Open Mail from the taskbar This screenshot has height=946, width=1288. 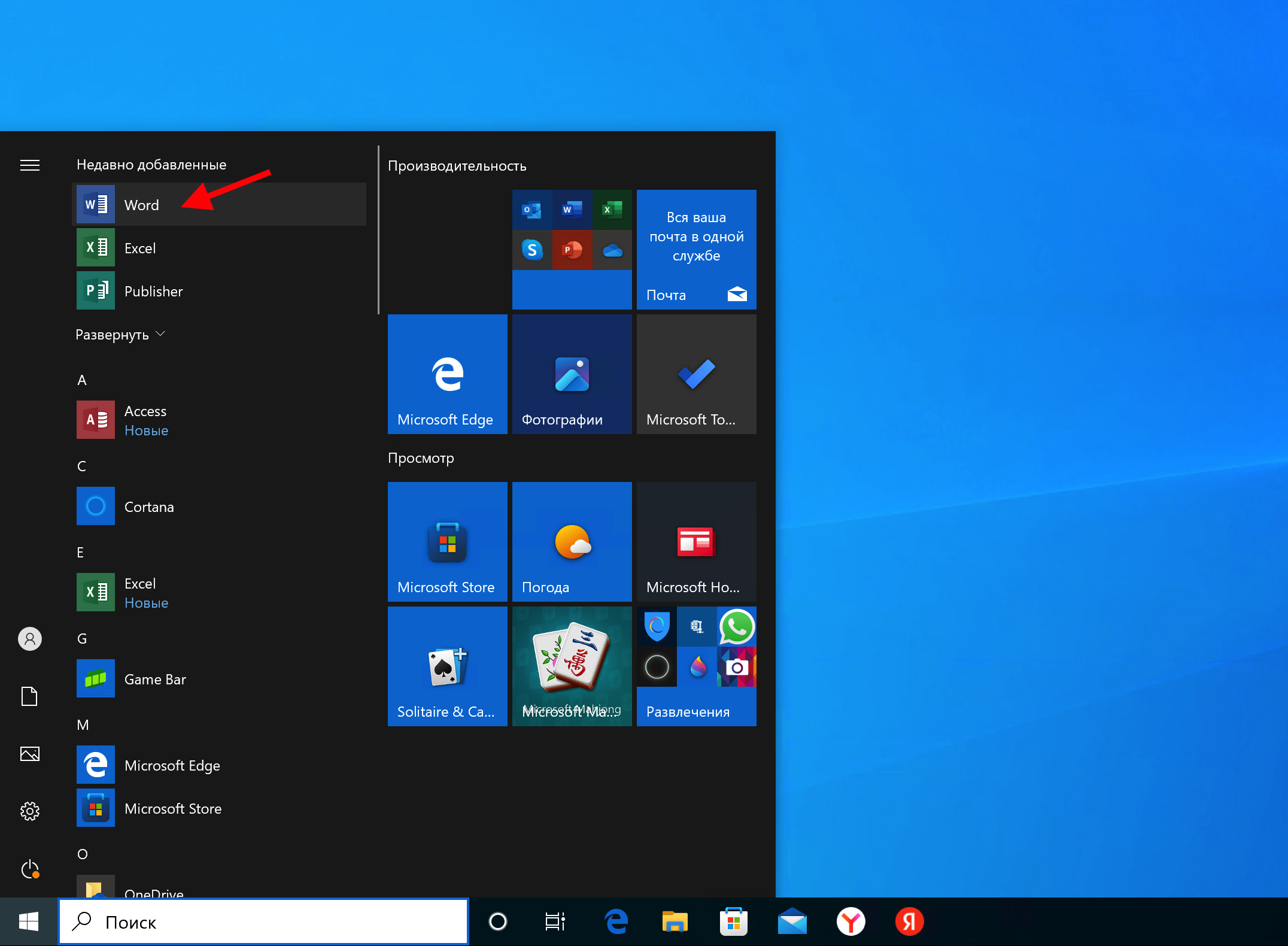click(x=792, y=922)
